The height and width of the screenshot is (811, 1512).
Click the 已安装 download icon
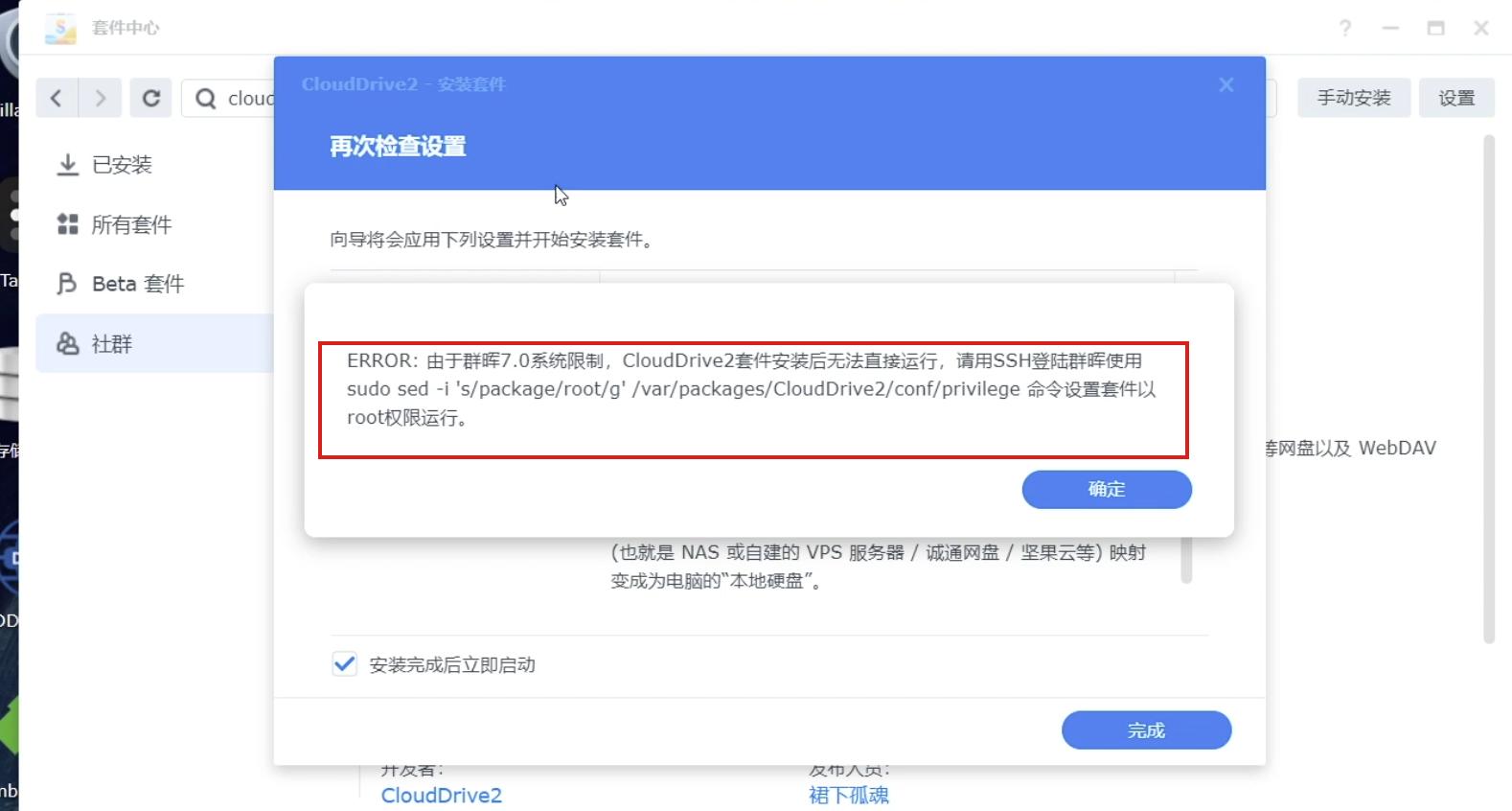pos(67,165)
